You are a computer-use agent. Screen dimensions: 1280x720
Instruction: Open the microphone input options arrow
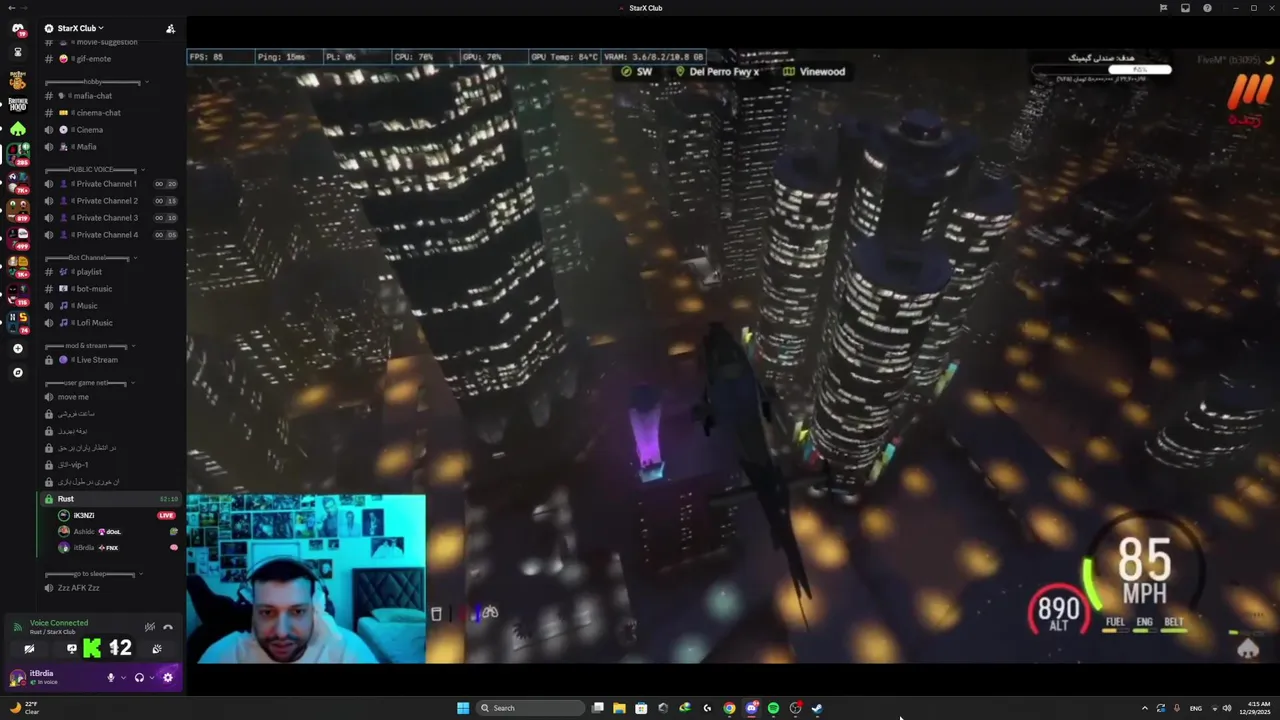click(124, 677)
